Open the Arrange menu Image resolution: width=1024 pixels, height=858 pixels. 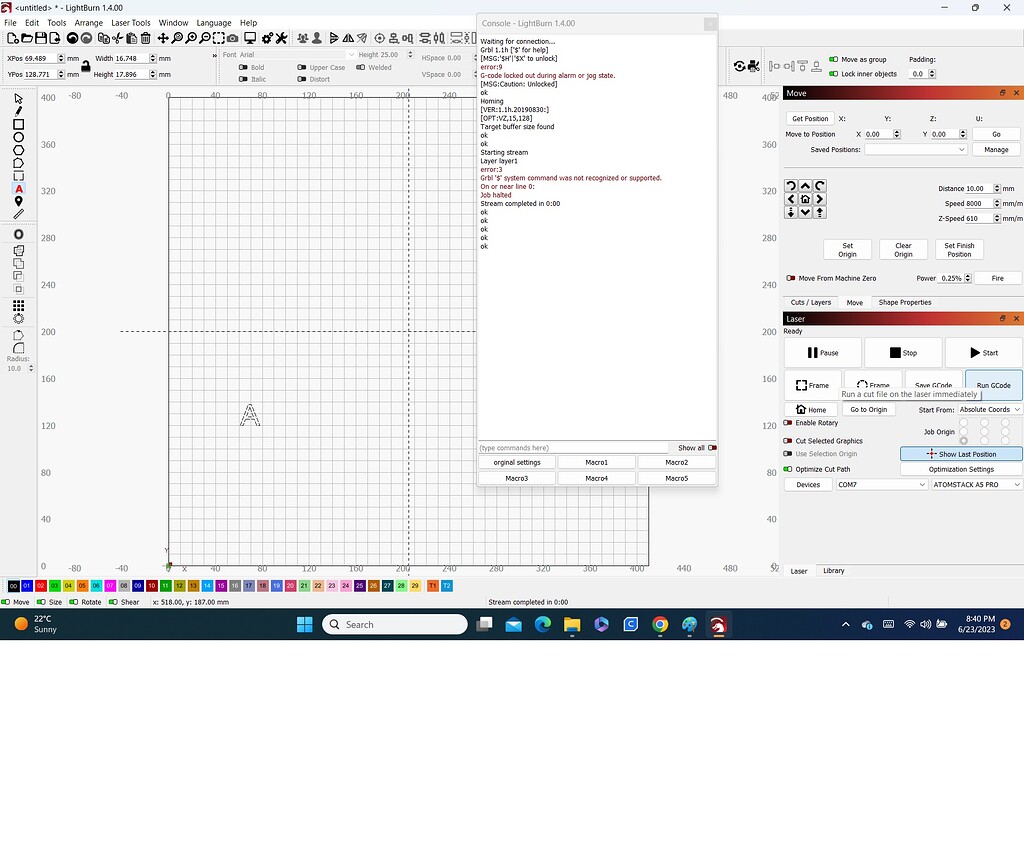(88, 22)
